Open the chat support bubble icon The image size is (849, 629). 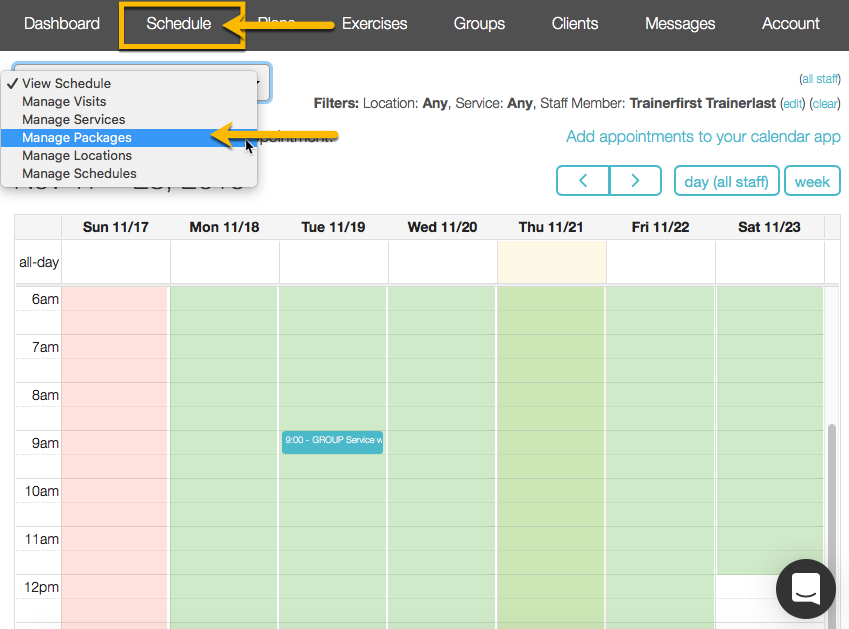coord(805,589)
